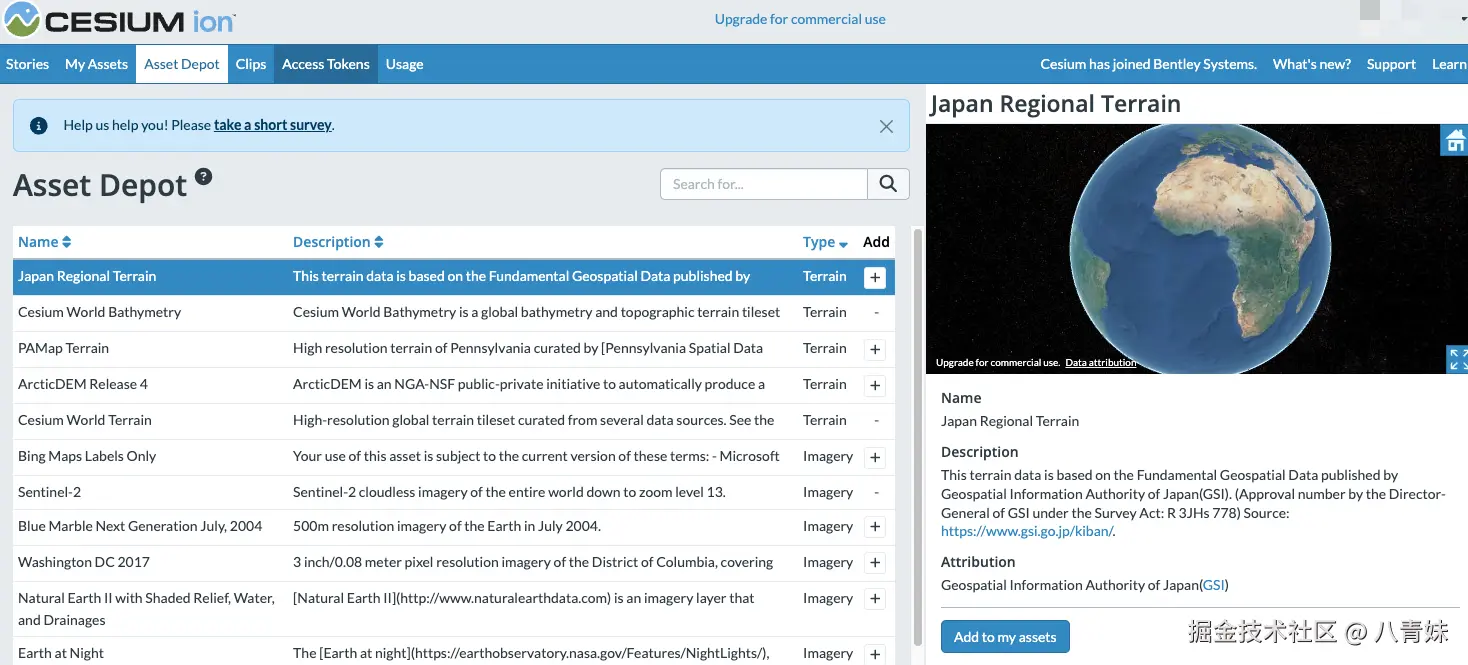Add ArcticDEM Release 4 plus icon
Viewport: 1468px width, 665px height.
click(875, 385)
